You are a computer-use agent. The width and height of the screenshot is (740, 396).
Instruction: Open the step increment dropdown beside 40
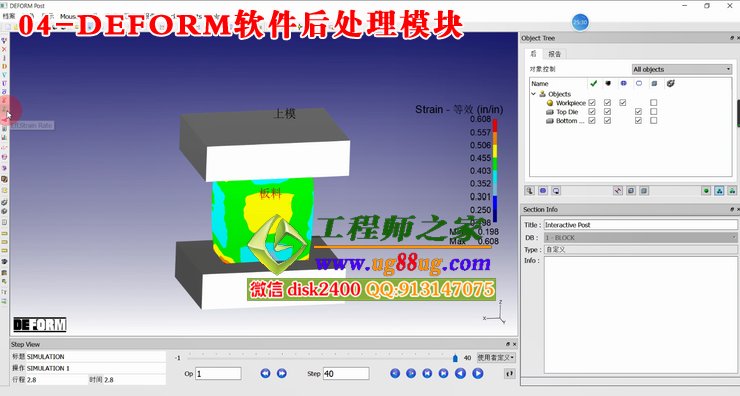pos(496,358)
